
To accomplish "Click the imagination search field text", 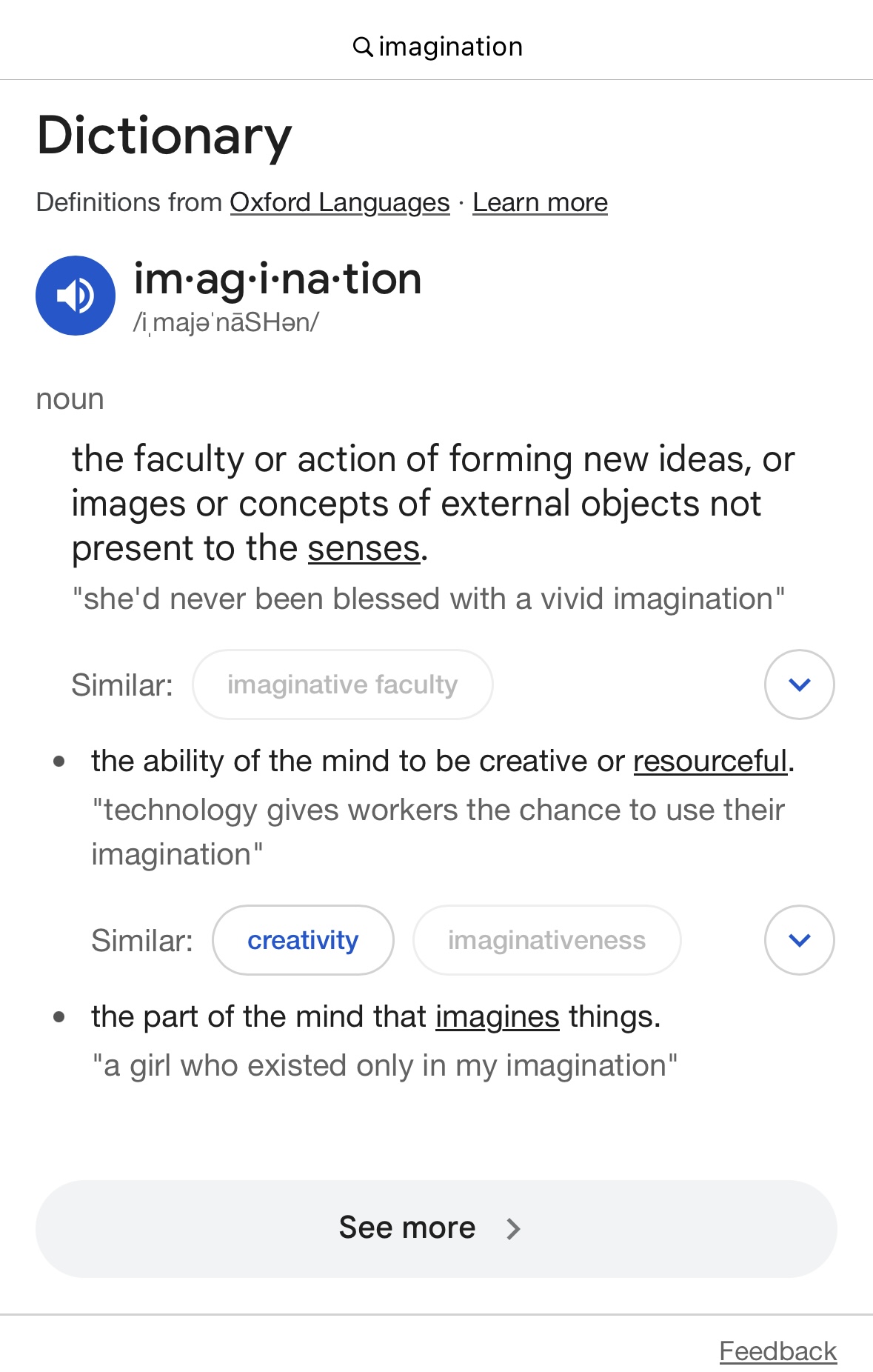I will [x=450, y=47].
